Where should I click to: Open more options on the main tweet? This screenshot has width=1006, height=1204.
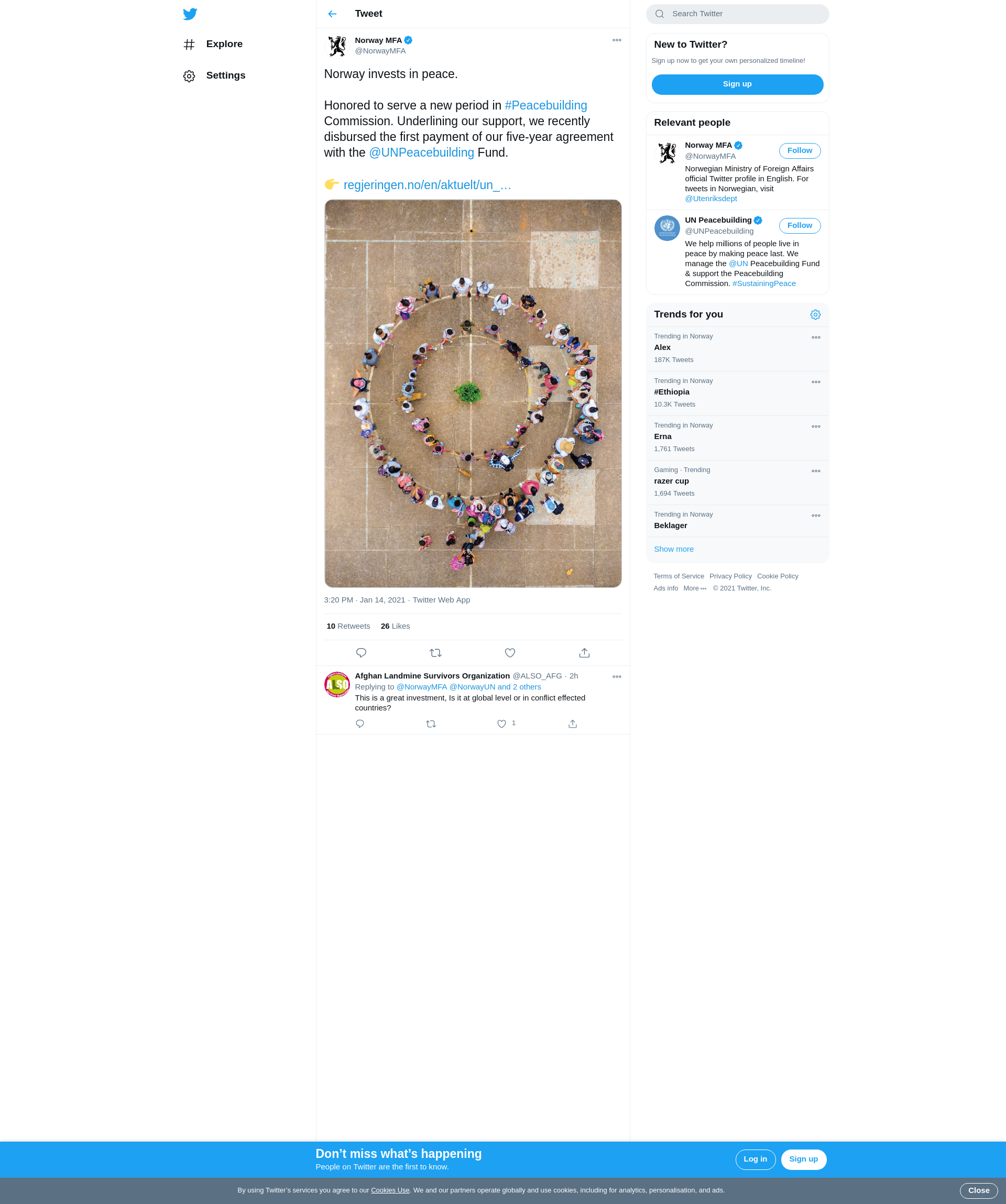pos(617,40)
